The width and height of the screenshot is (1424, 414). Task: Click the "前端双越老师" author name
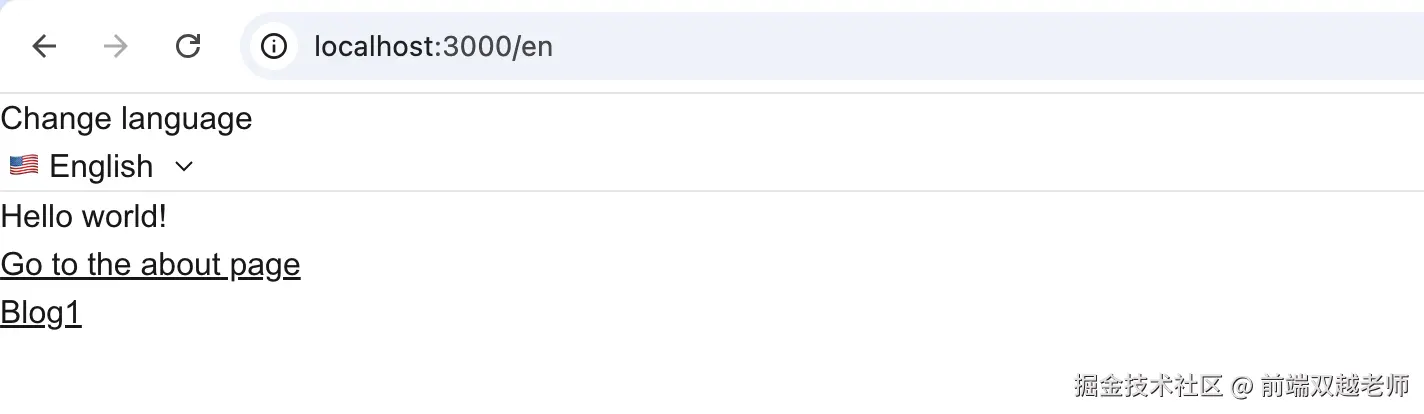[x=1336, y=386]
